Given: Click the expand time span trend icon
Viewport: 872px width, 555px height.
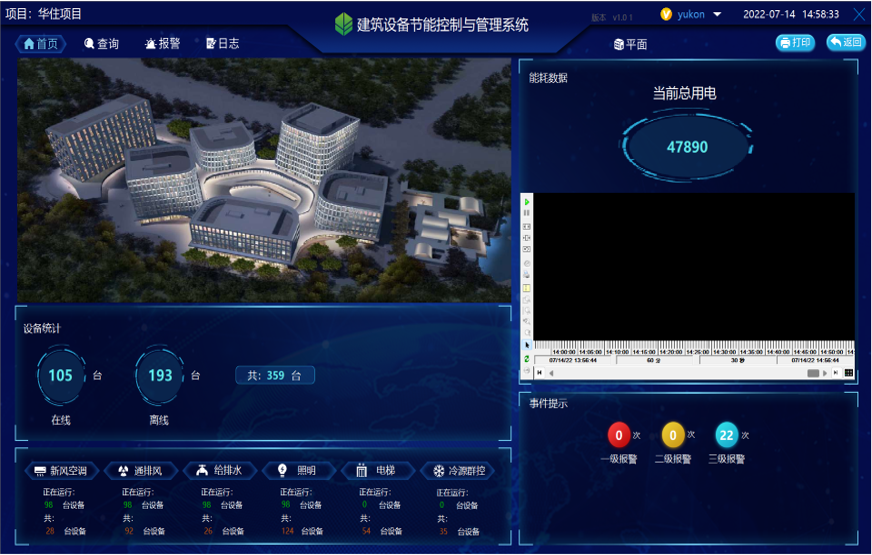Looking at the screenshot, I should [527, 227].
